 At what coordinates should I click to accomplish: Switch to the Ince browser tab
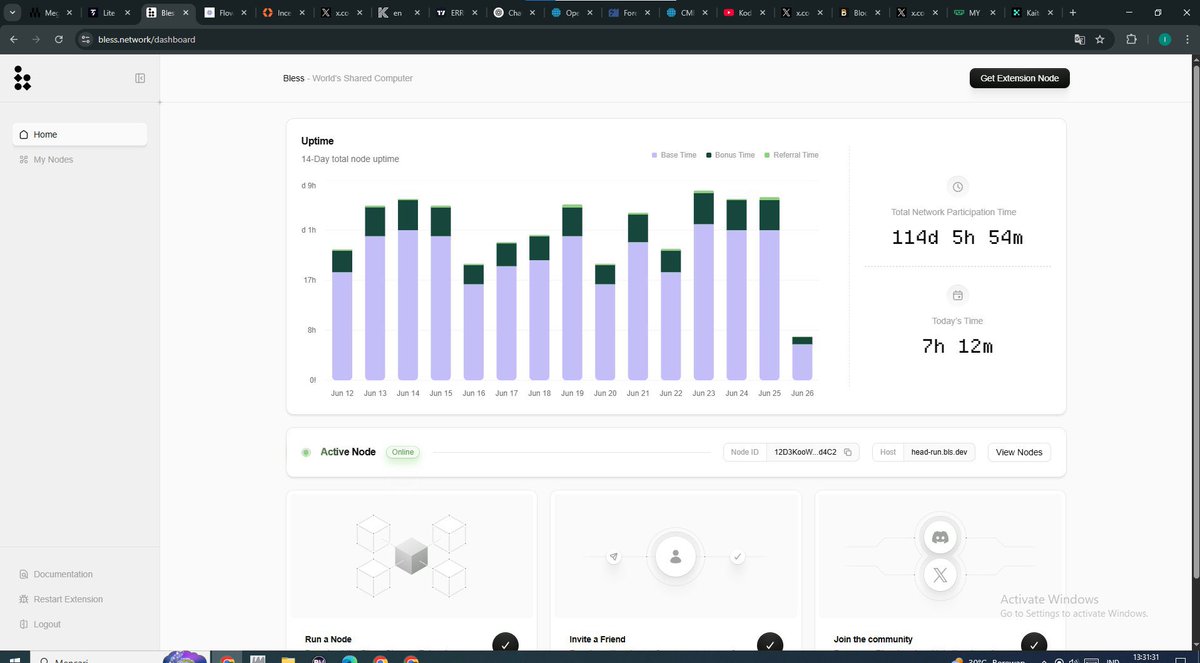(x=282, y=13)
